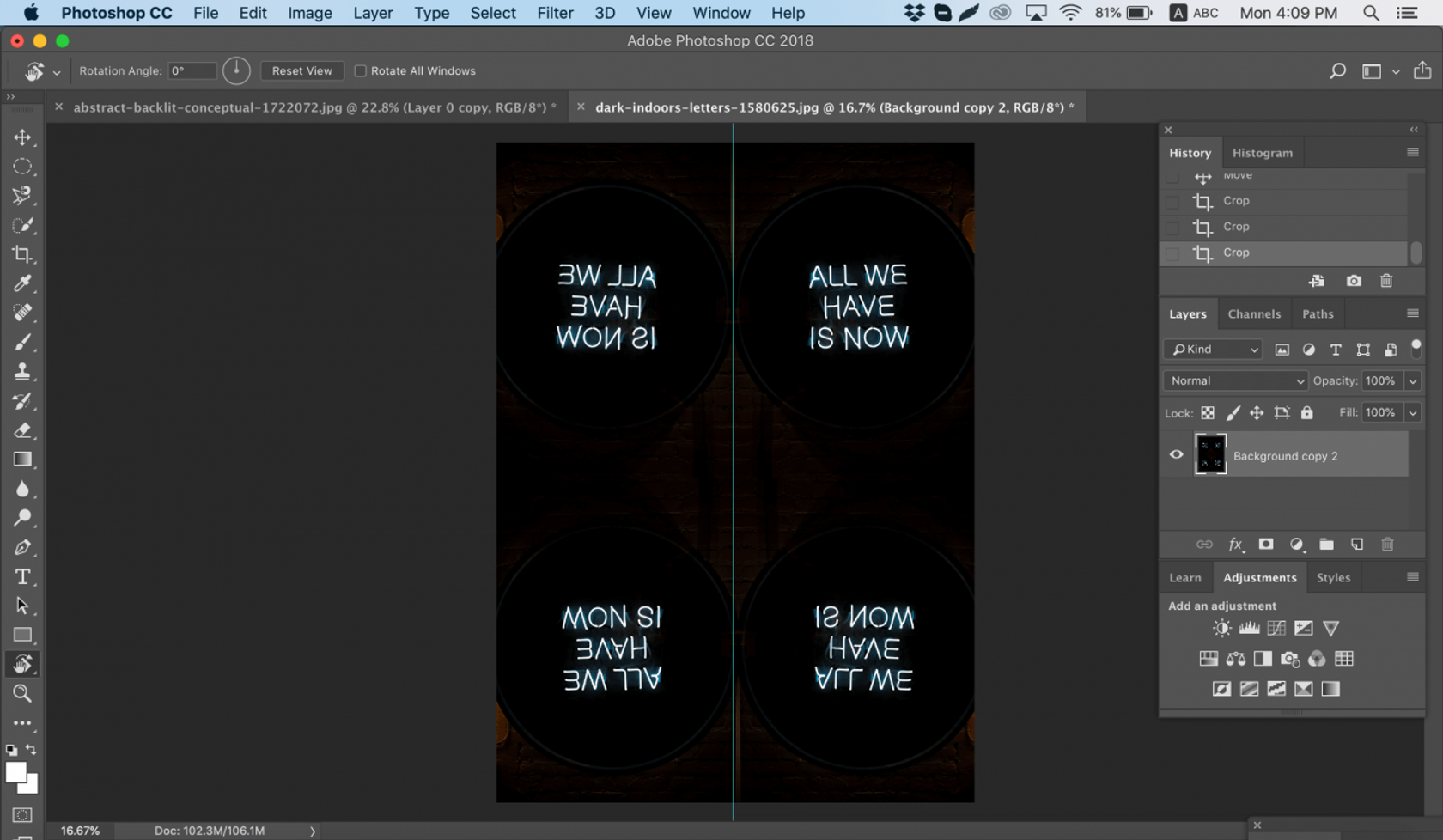
Task: Select the Clone Stamp tool
Action: coord(22,371)
